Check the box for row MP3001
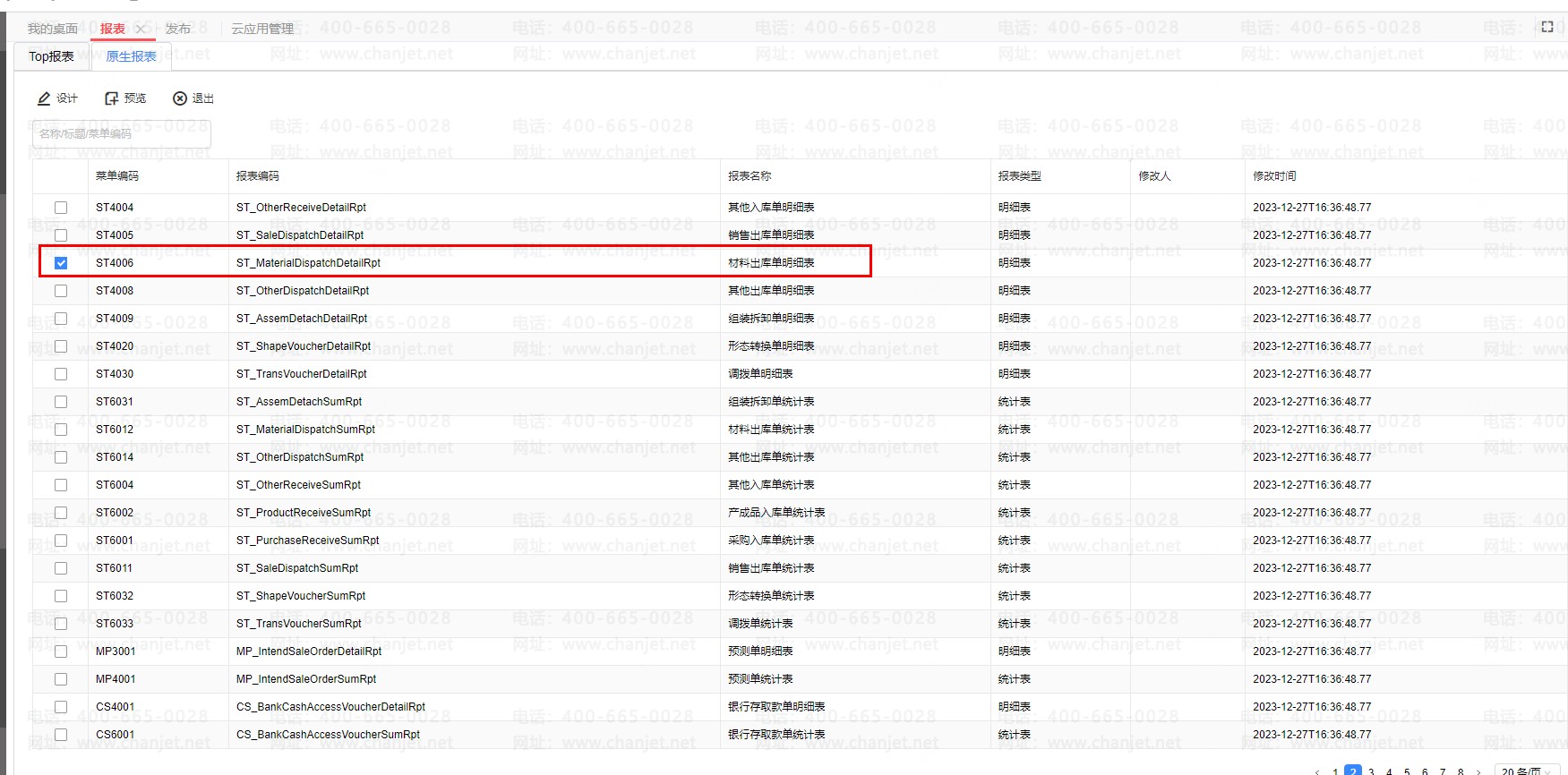Image resolution: width=1568 pixels, height=775 pixels. tap(61, 652)
